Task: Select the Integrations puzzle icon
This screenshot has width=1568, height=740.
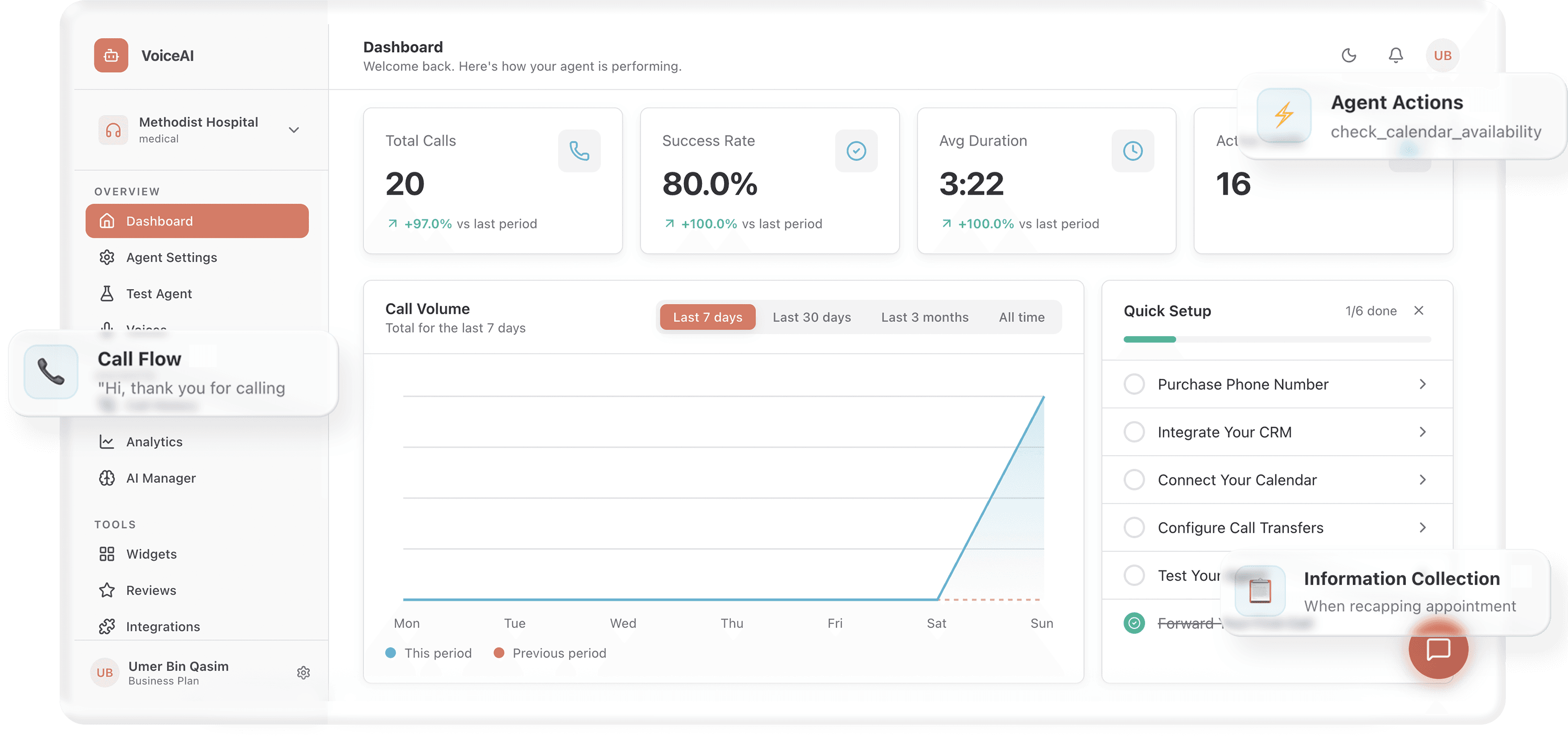Action: 107,626
